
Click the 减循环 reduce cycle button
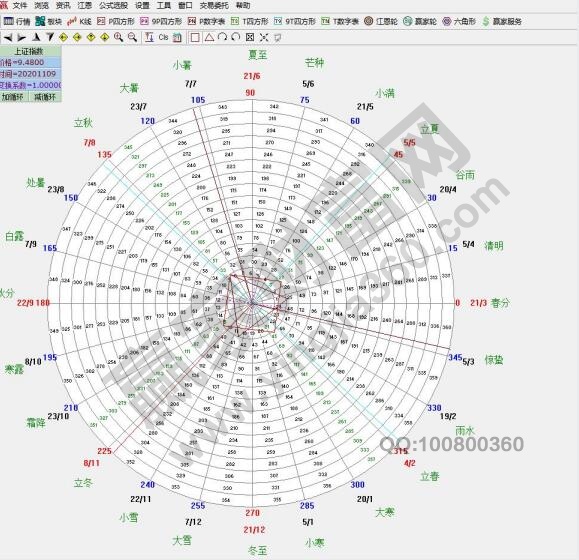coord(45,97)
